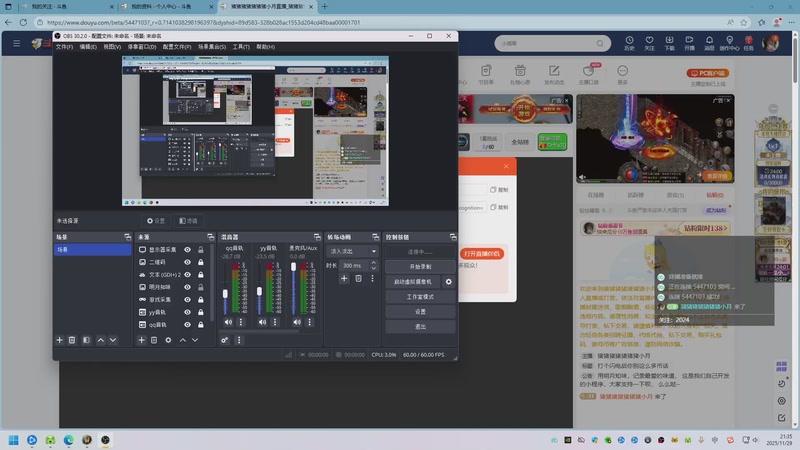Toggle visibility eye of 文本 (GDI+) 2 source
This screenshot has height=450, width=800.
[187, 274]
